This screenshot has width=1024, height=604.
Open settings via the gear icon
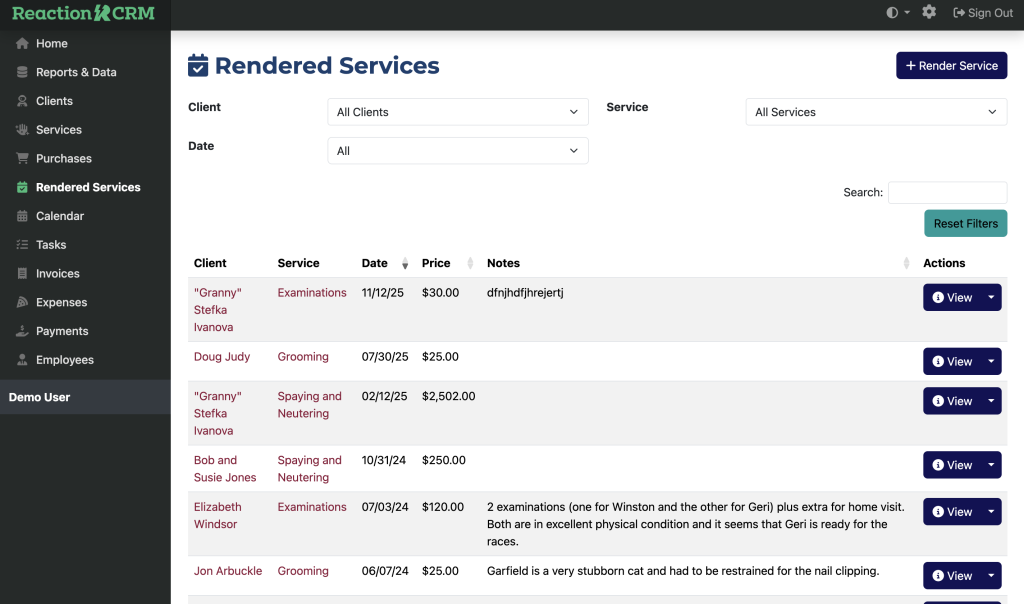929,13
